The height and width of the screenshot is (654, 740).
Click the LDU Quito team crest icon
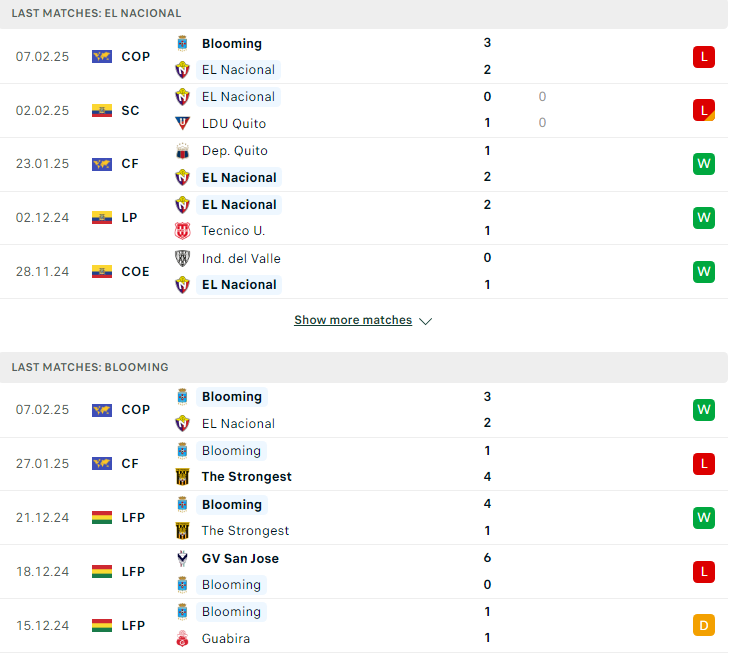(x=182, y=124)
